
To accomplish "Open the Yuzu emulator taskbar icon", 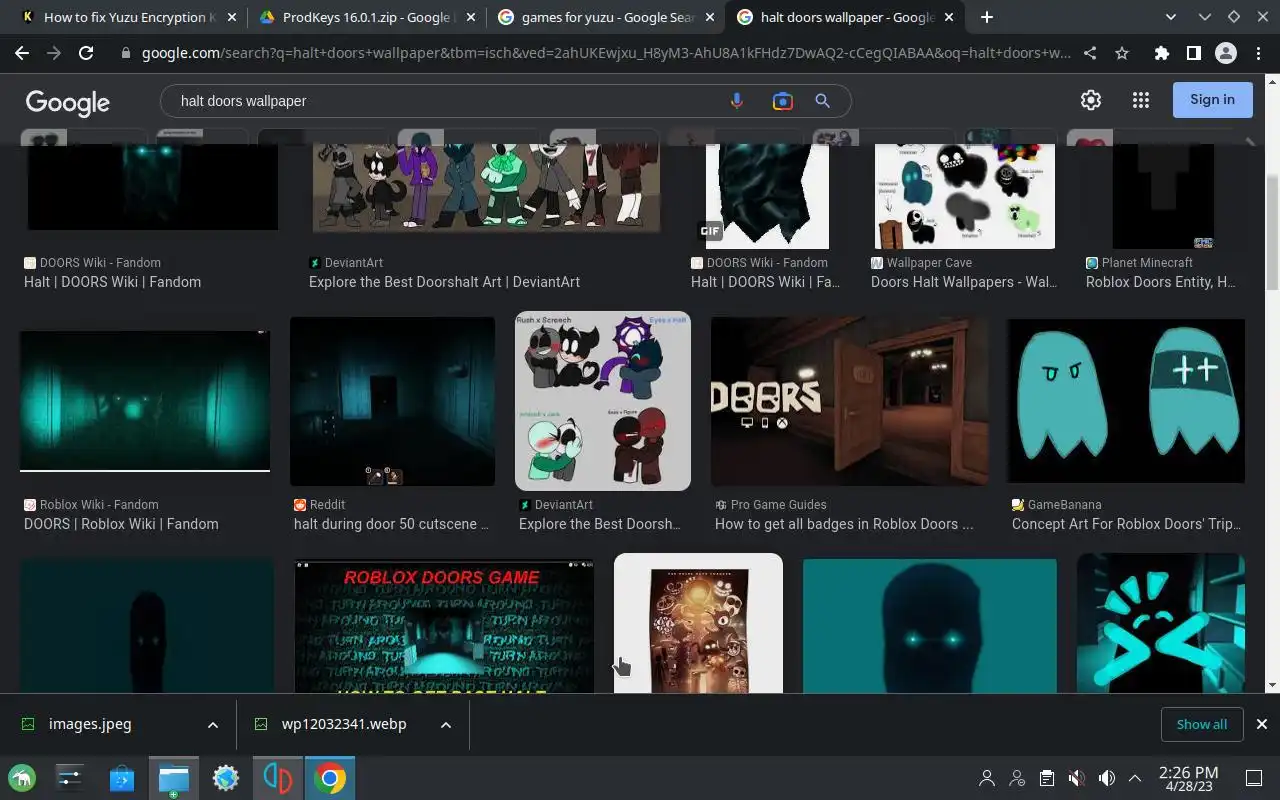I will pyautogui.click(x=277, y=777).
